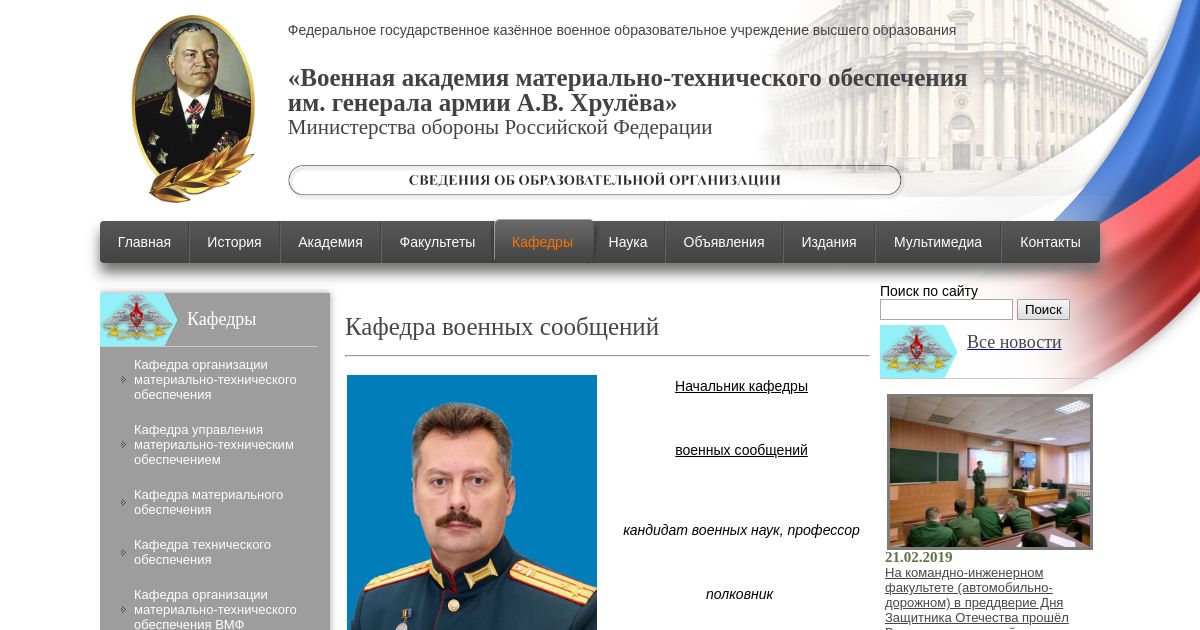Click the classroom news photo thumbnail

(x=990, y=472)
